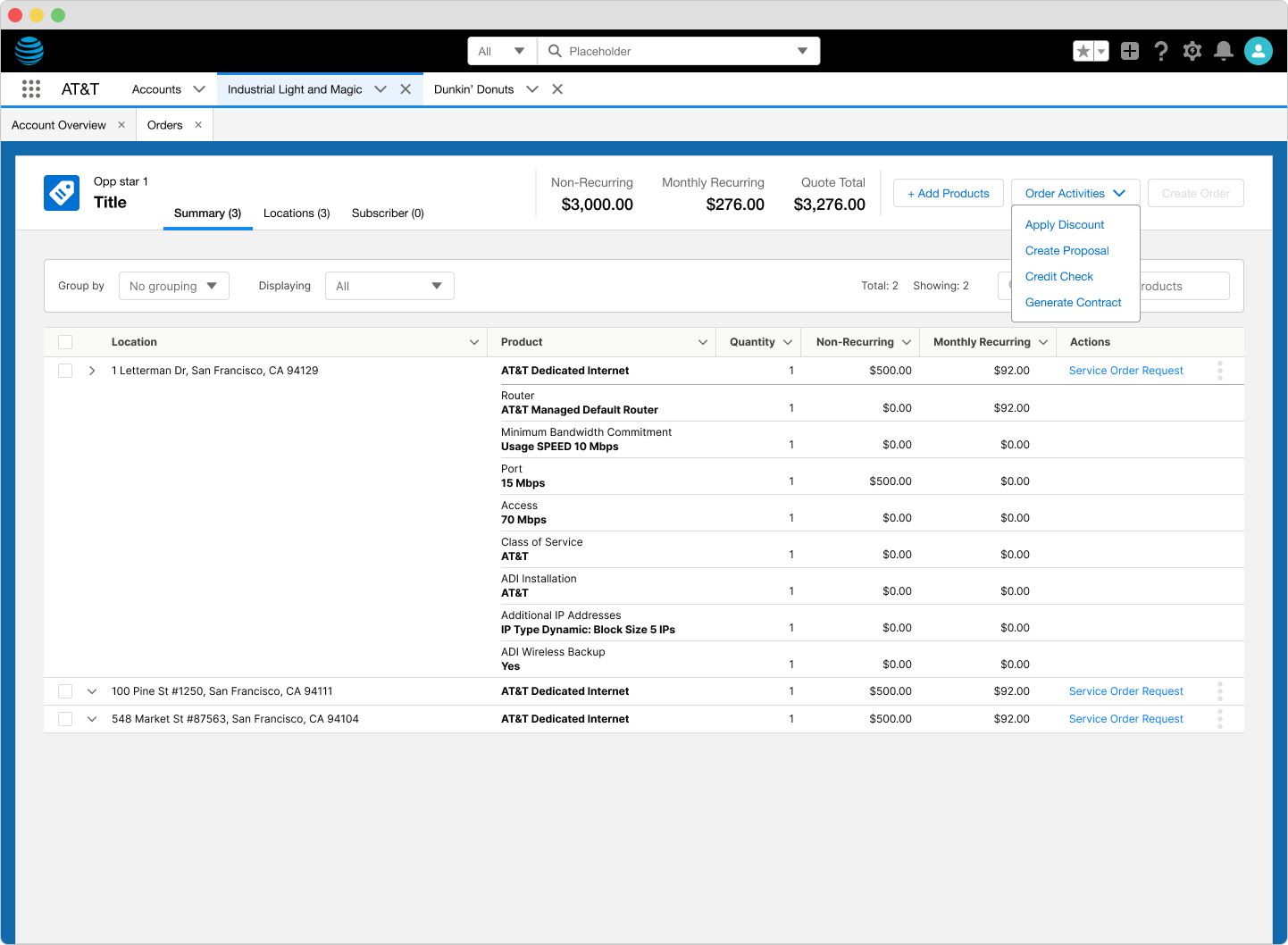Viewport: 1288px width, 945px height.
Task: Click the AT&T Managed Default Router text
Action: pyautogui.click(x=580, y=410)
